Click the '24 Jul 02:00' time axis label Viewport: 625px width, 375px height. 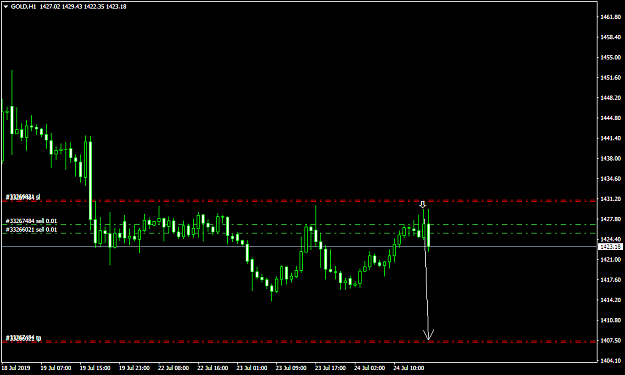tap(369, 368)
